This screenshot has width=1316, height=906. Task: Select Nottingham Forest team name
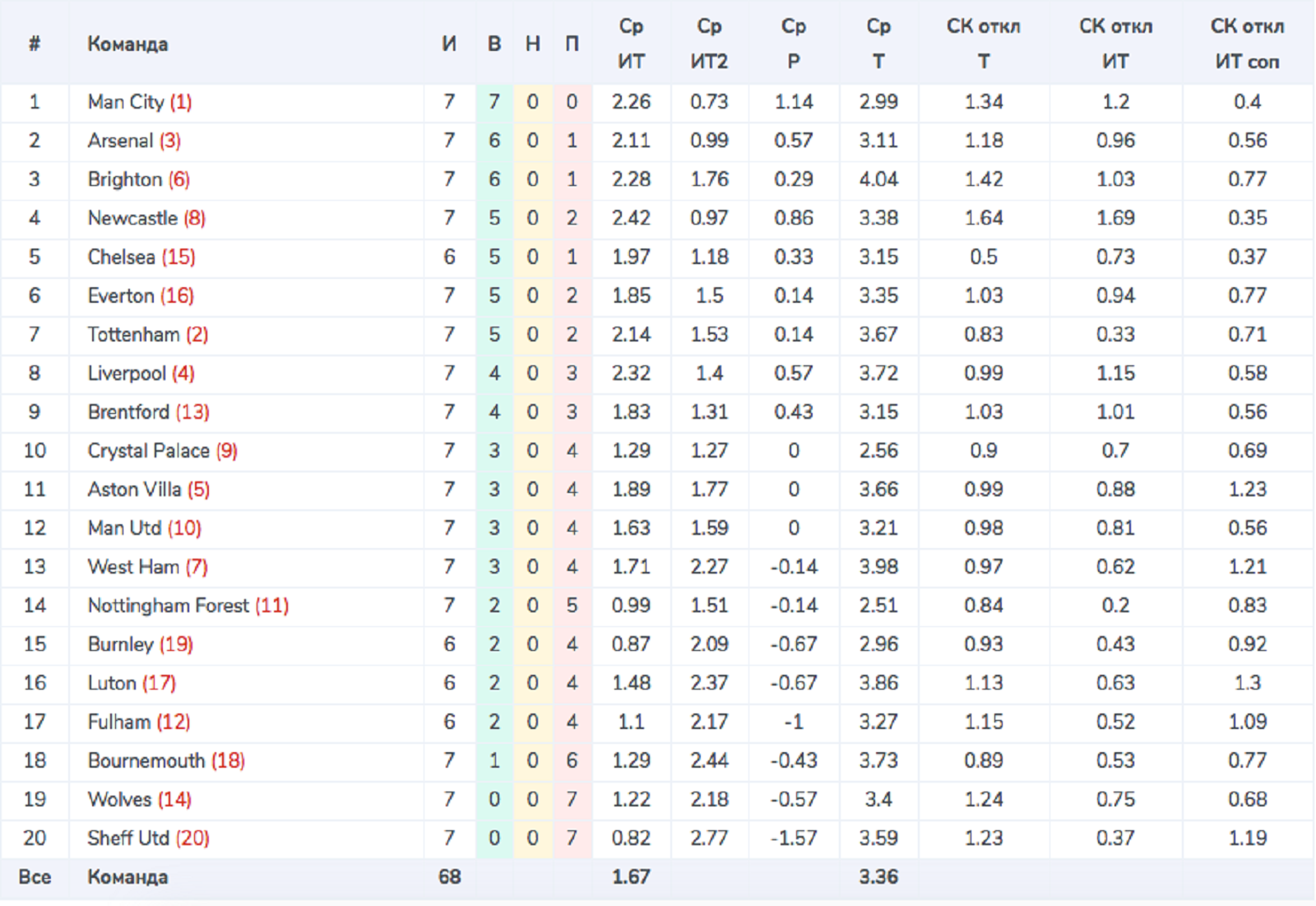(168, 605)
